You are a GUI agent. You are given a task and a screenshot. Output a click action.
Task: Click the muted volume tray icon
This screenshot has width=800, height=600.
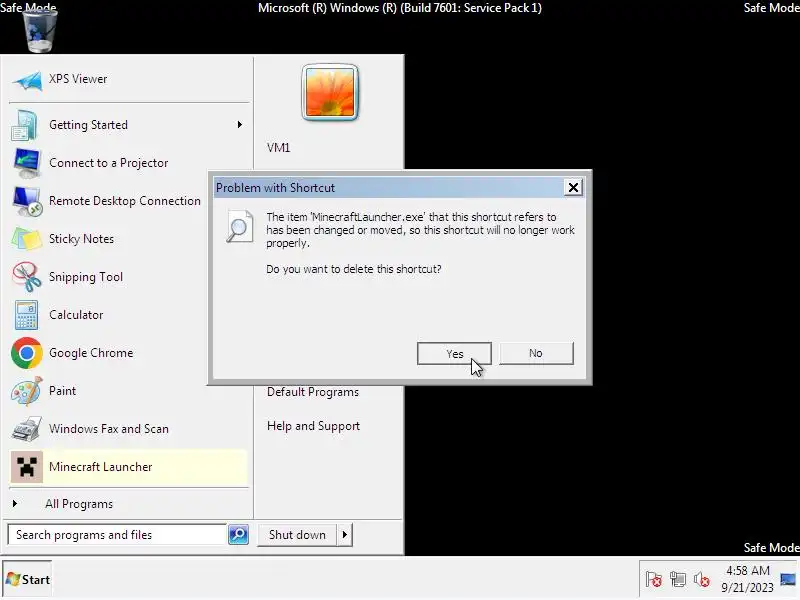point(702,580)
